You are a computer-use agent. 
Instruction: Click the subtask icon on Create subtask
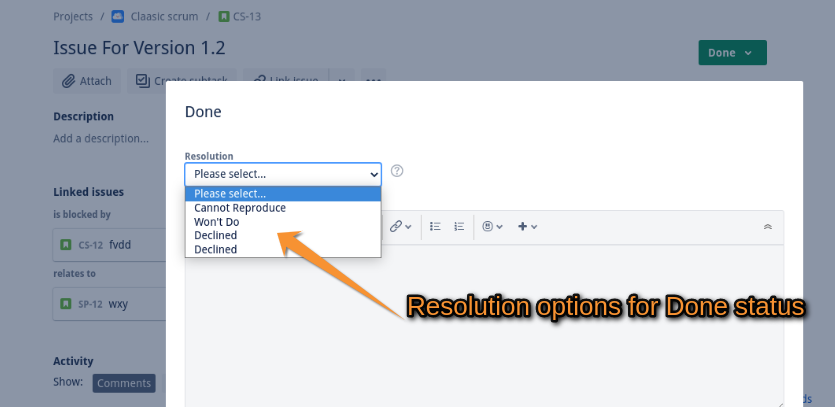coord(142,81)
